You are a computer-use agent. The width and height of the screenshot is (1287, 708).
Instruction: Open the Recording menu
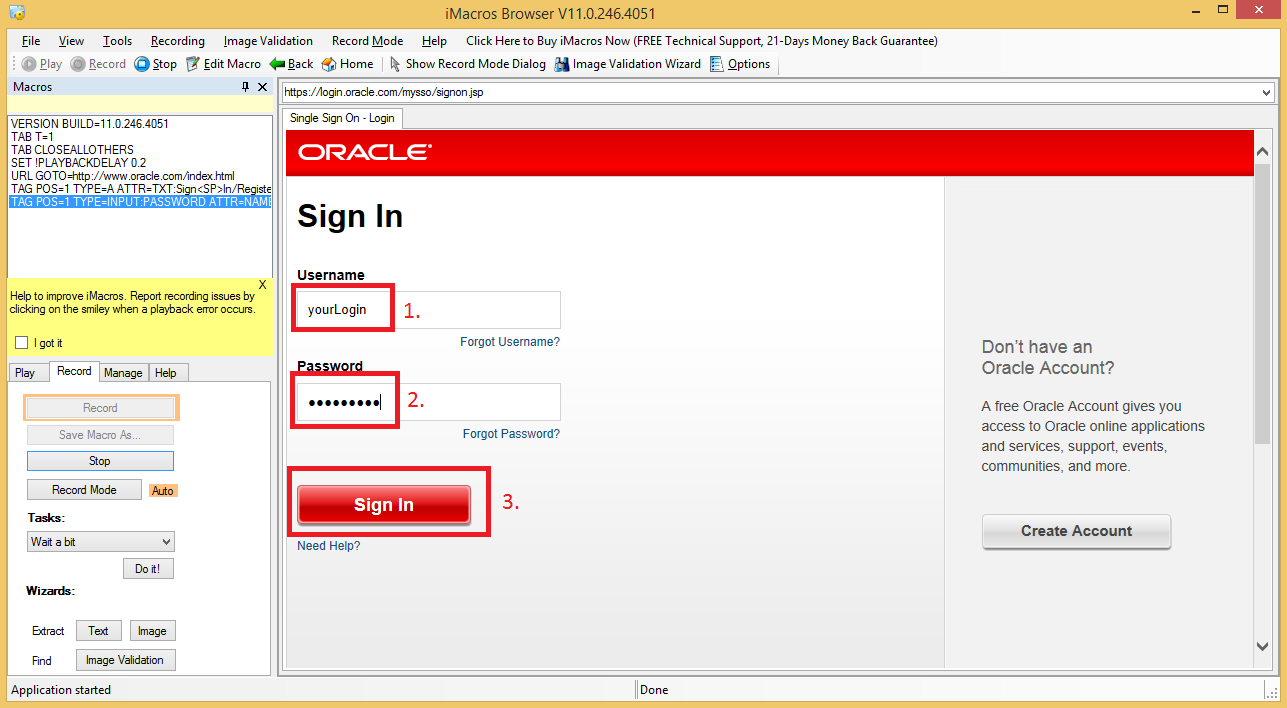pos(178,41)
